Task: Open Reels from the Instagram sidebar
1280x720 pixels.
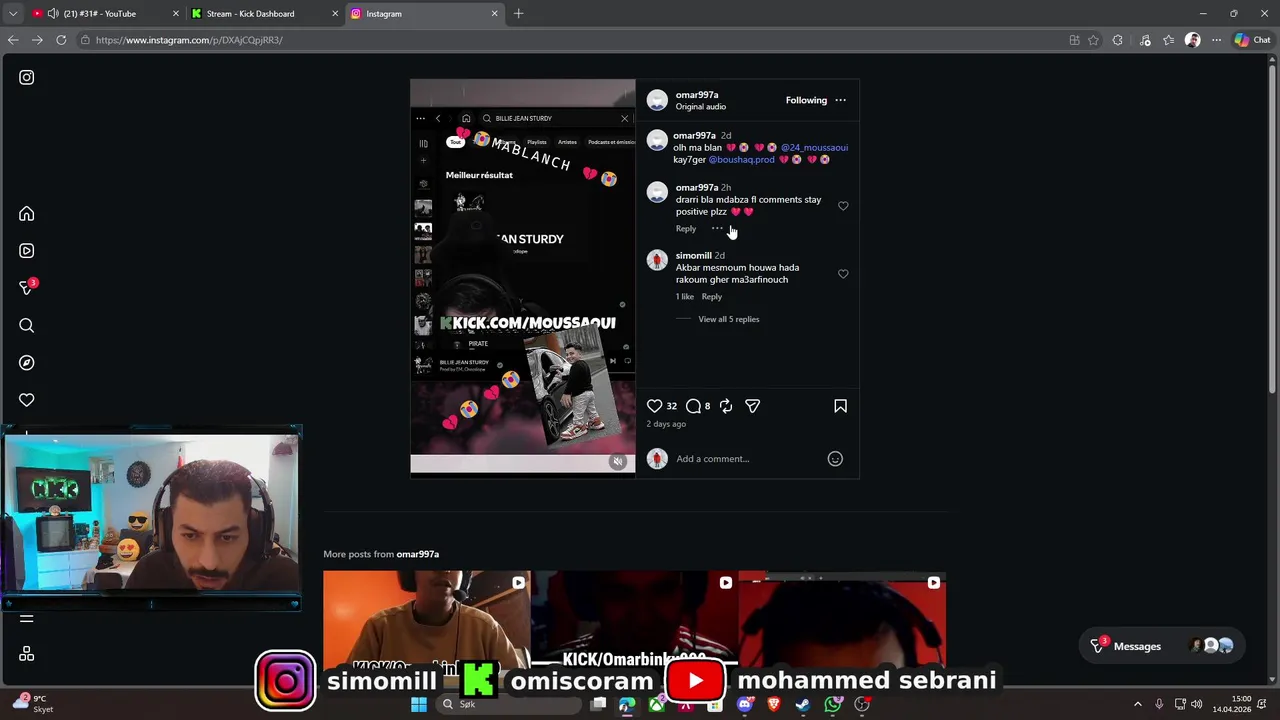Action: 27,251
